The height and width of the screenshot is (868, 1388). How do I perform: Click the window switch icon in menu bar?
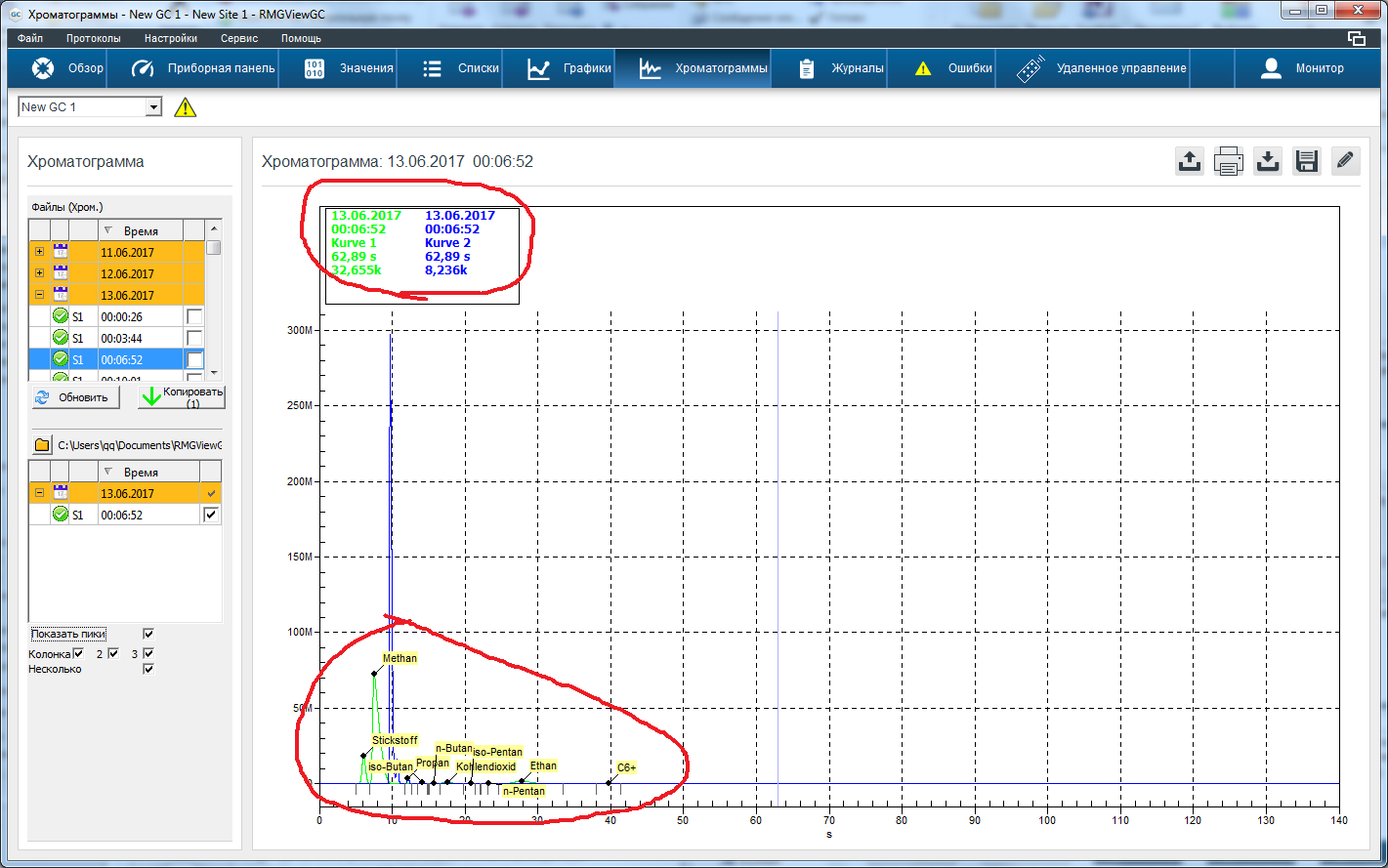click(1356, 39)
